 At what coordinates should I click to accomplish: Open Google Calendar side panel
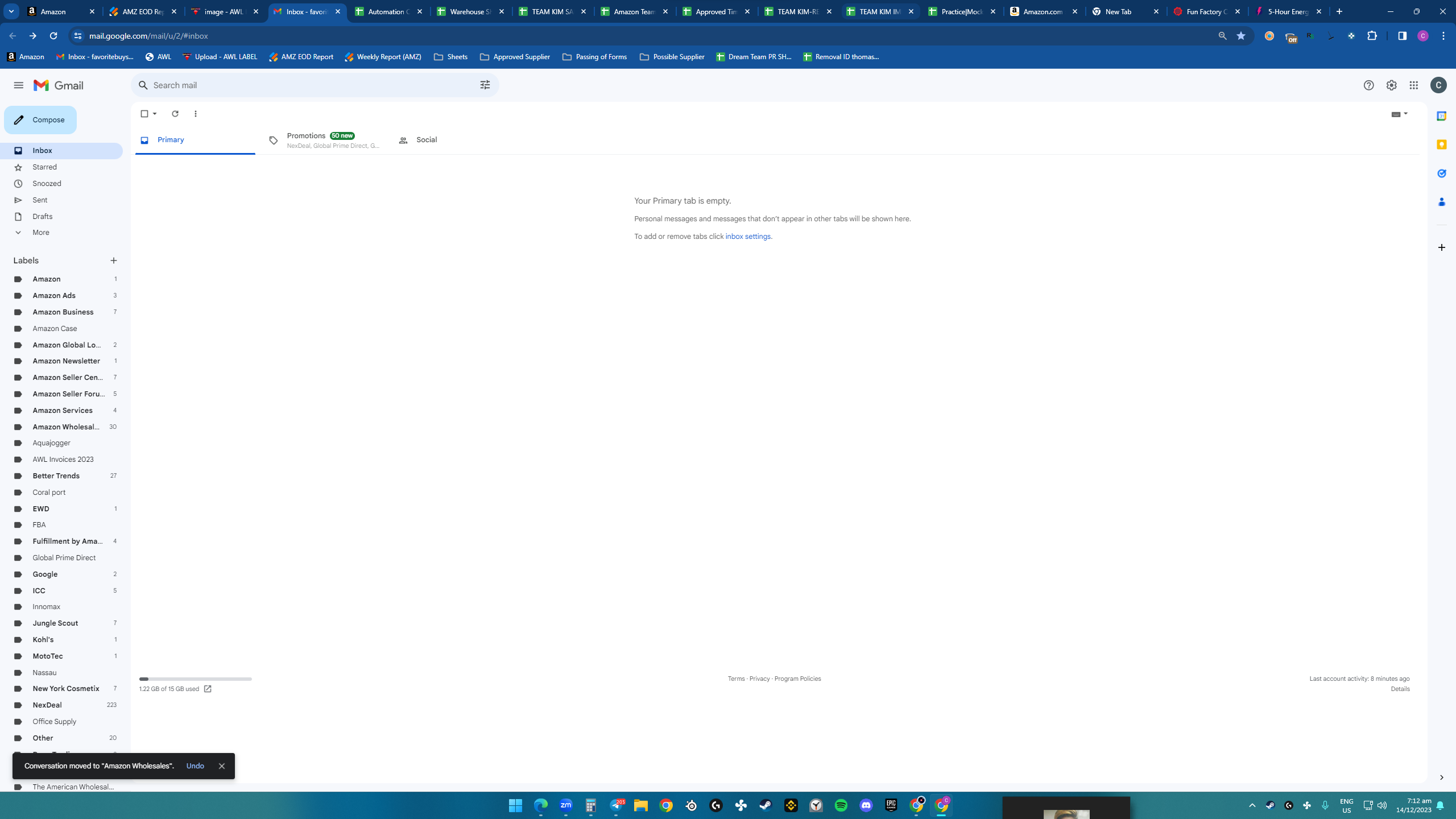click(1441, 116)
